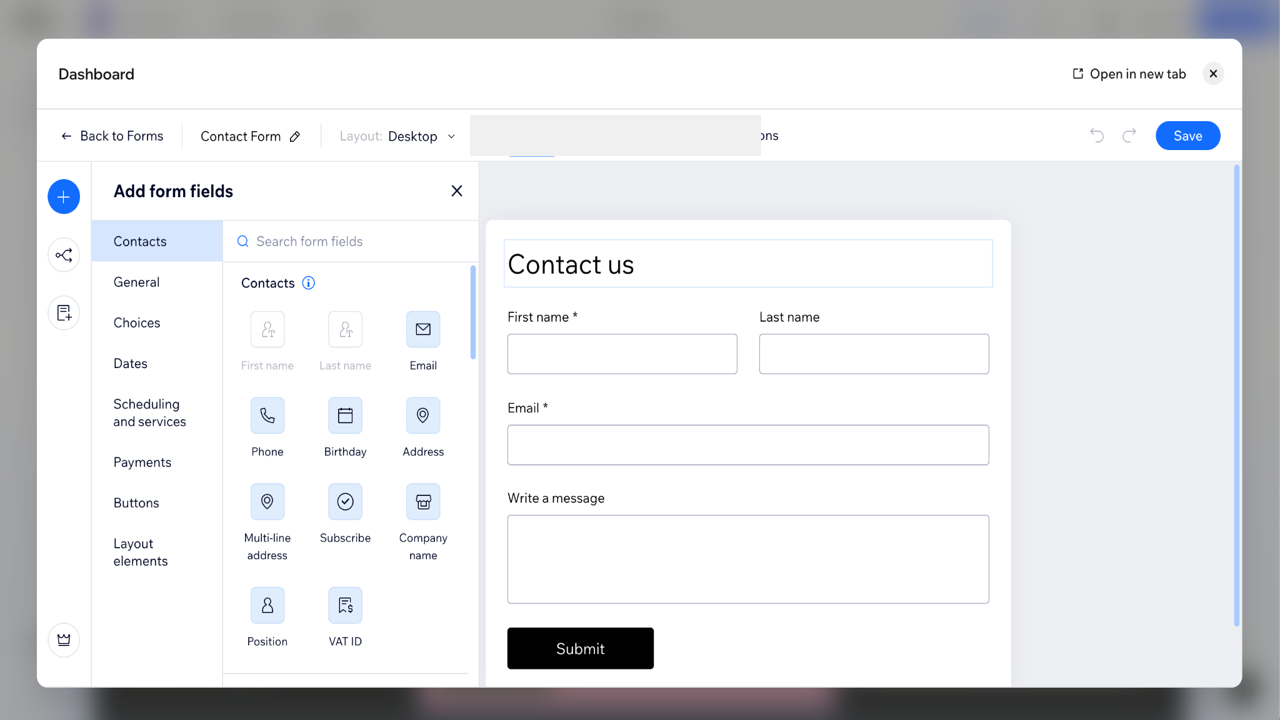The height and width of the screenshot is (720, 1280).
Task: Click the Contact Form title text
Action: click(x=240, y=136)
